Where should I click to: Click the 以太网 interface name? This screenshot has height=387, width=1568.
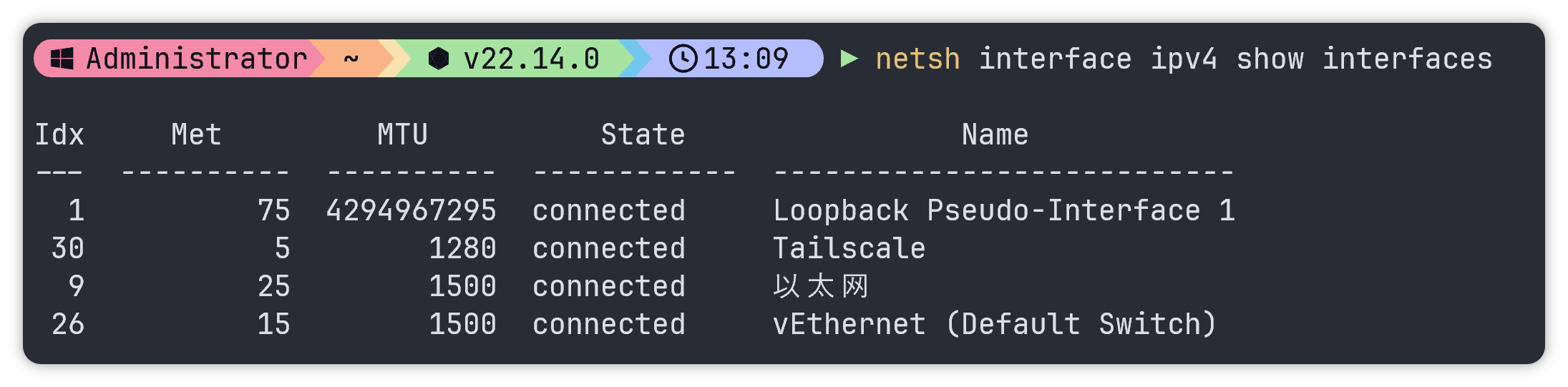(x=820, y=286)
